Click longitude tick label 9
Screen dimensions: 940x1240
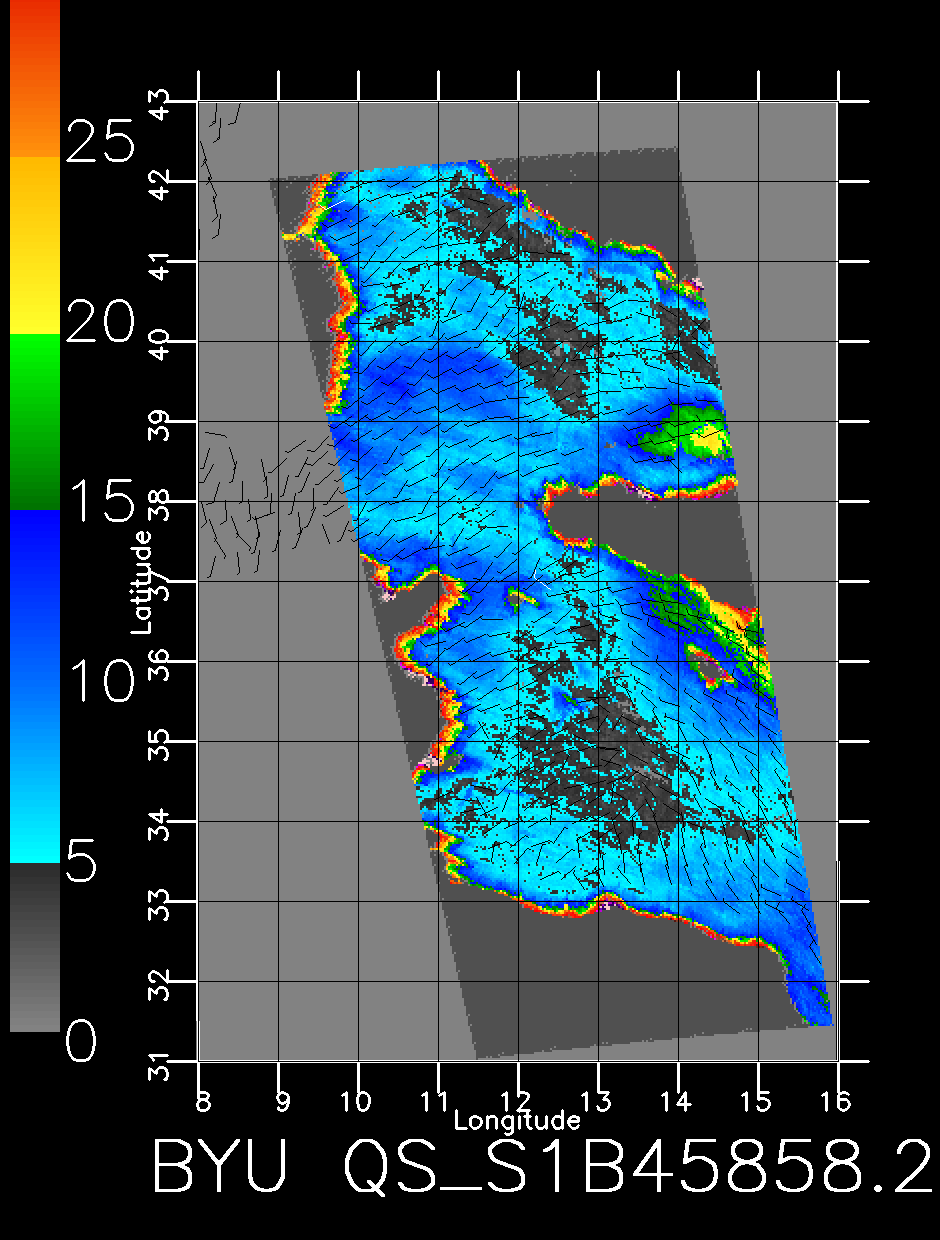pos(281,1101)
